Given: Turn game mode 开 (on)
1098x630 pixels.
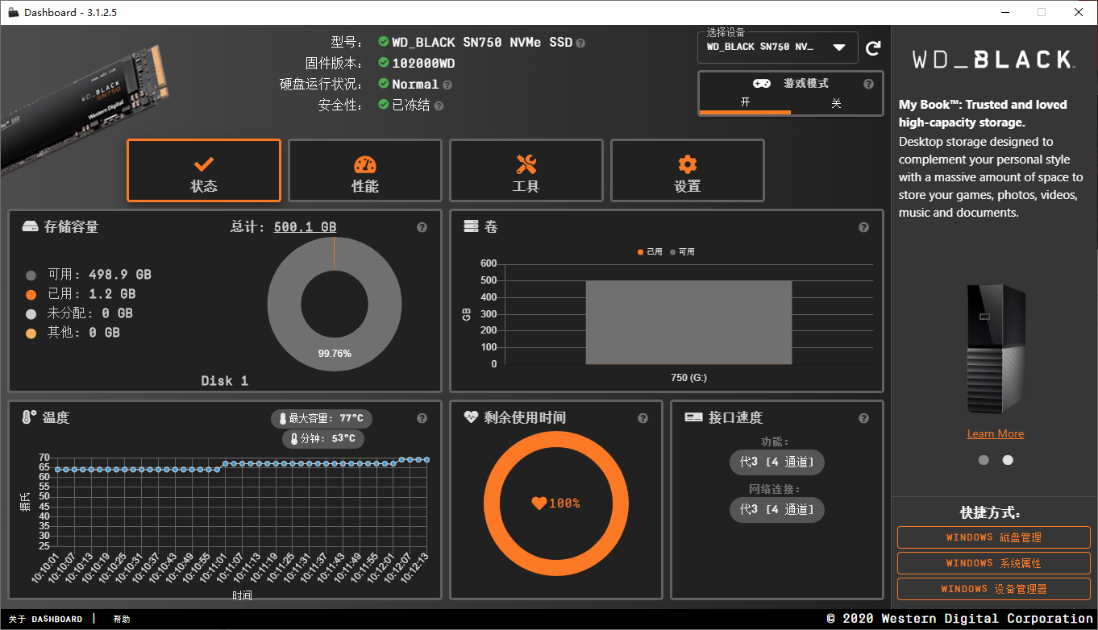Looking at the screenshot, I should pos(745,103).
